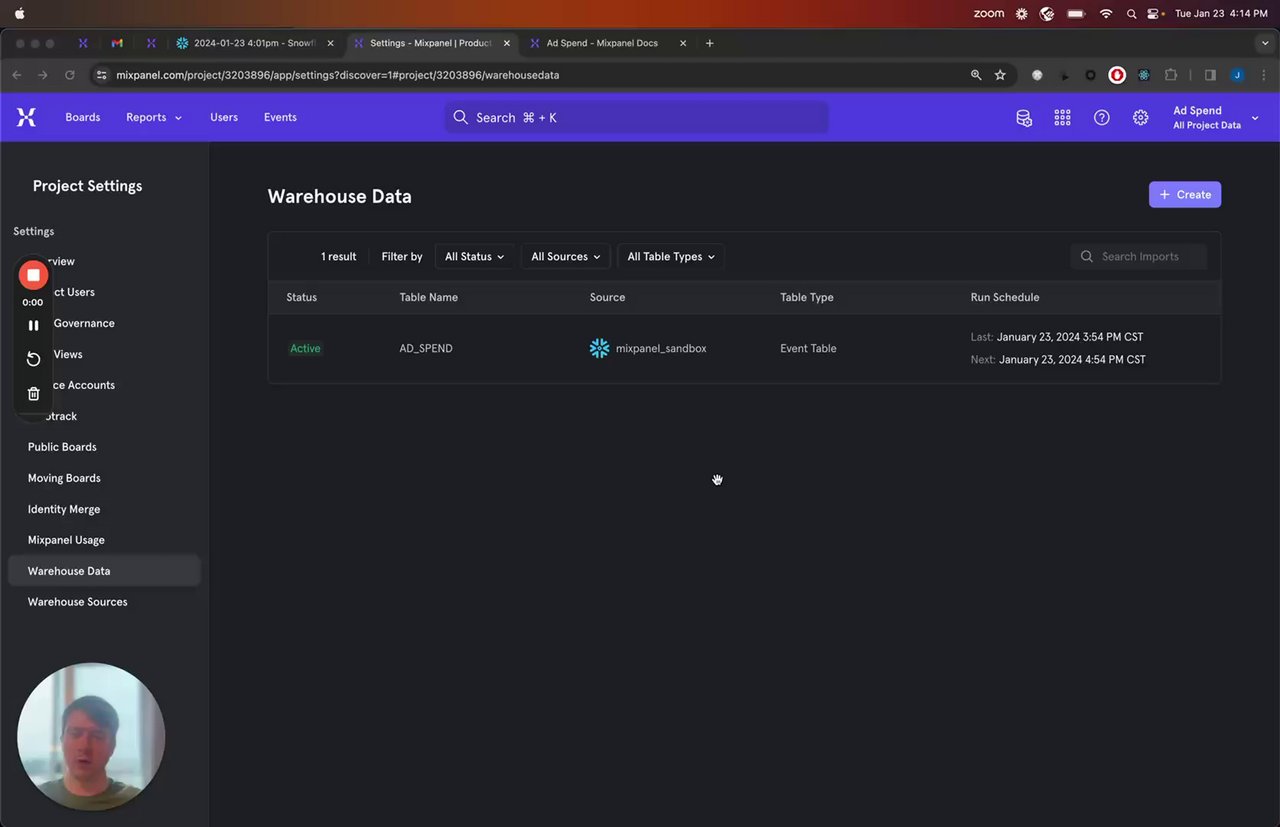Viewport: 1280px width, 827px height.
Task: Open Mixpanel Usage settings
Action: point(66,540)
